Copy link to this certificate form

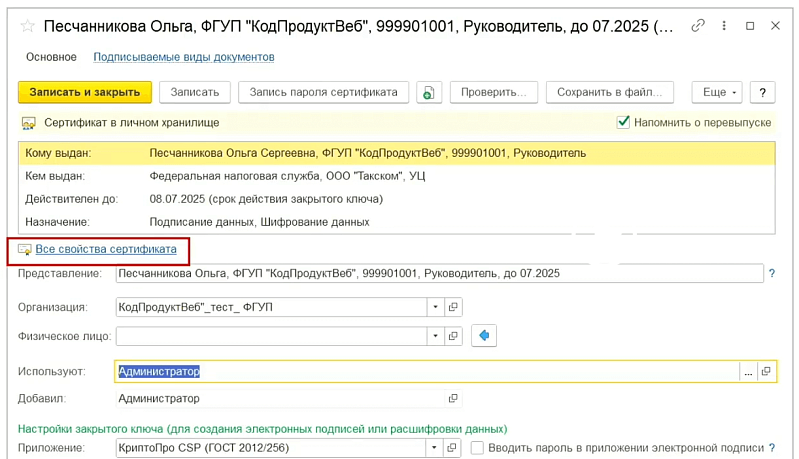[x=698, y=25]
